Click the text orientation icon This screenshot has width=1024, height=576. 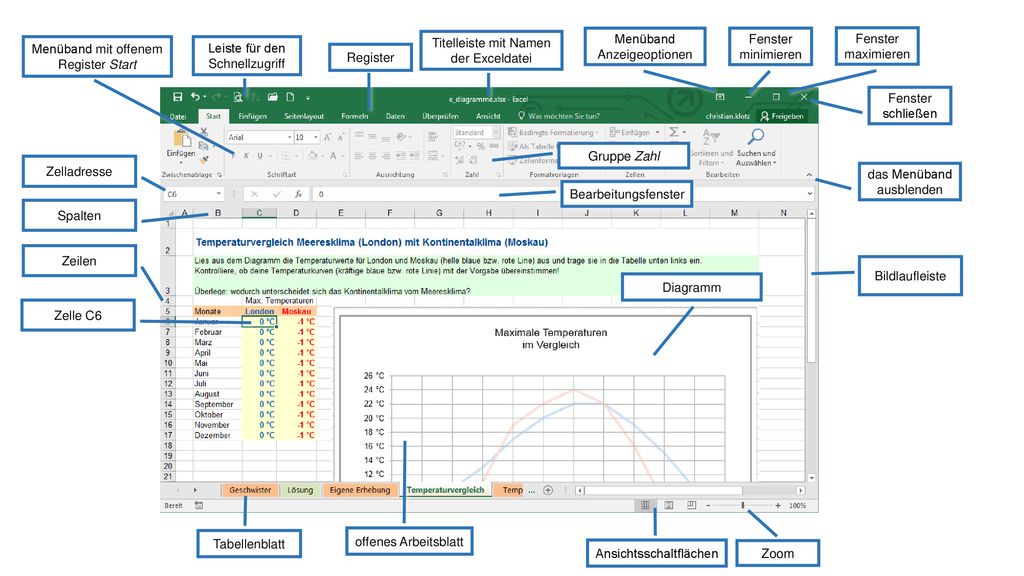[x=403, y=136]
